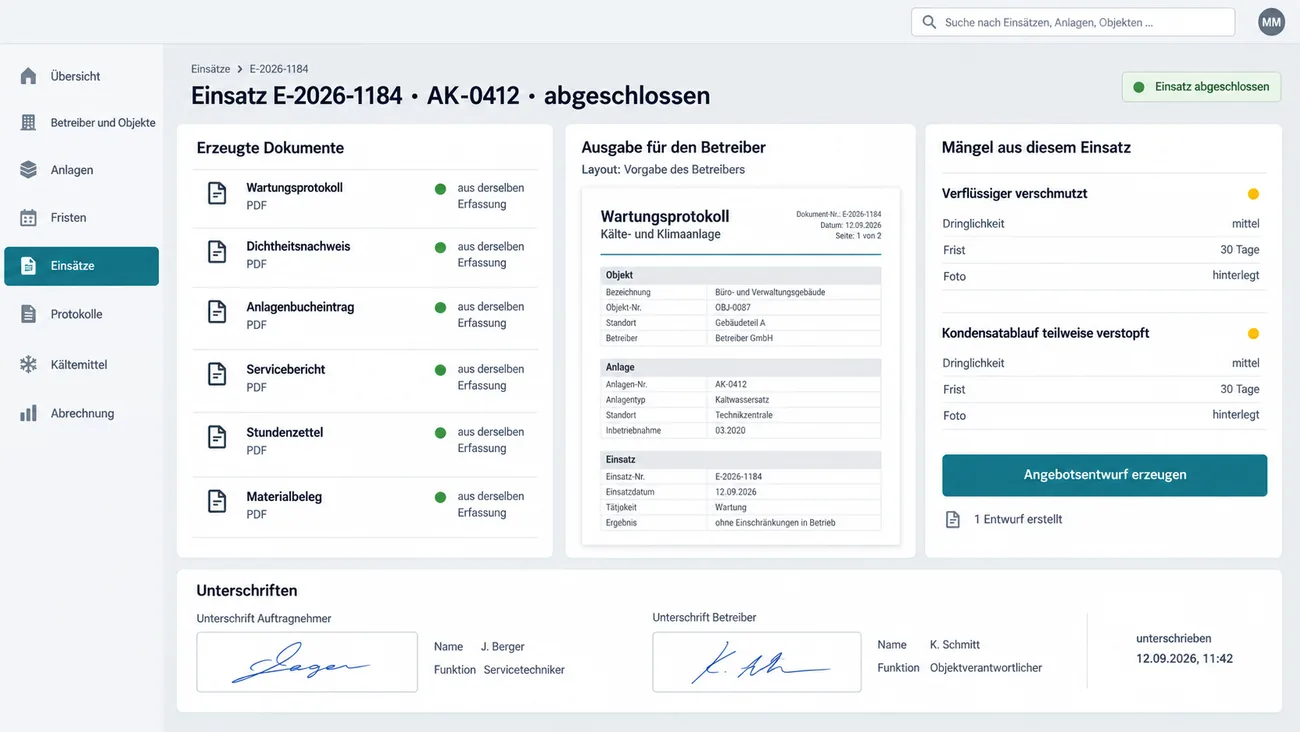
Task: Click the Servicebericht document name
Action: 286,369
